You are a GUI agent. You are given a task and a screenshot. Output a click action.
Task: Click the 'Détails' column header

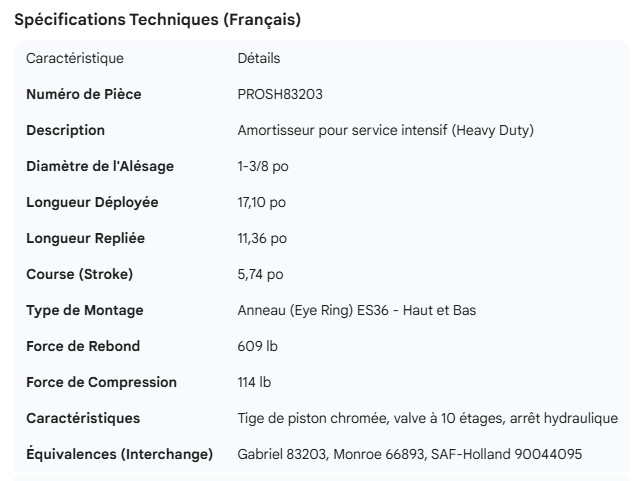(x=259, y=58)
